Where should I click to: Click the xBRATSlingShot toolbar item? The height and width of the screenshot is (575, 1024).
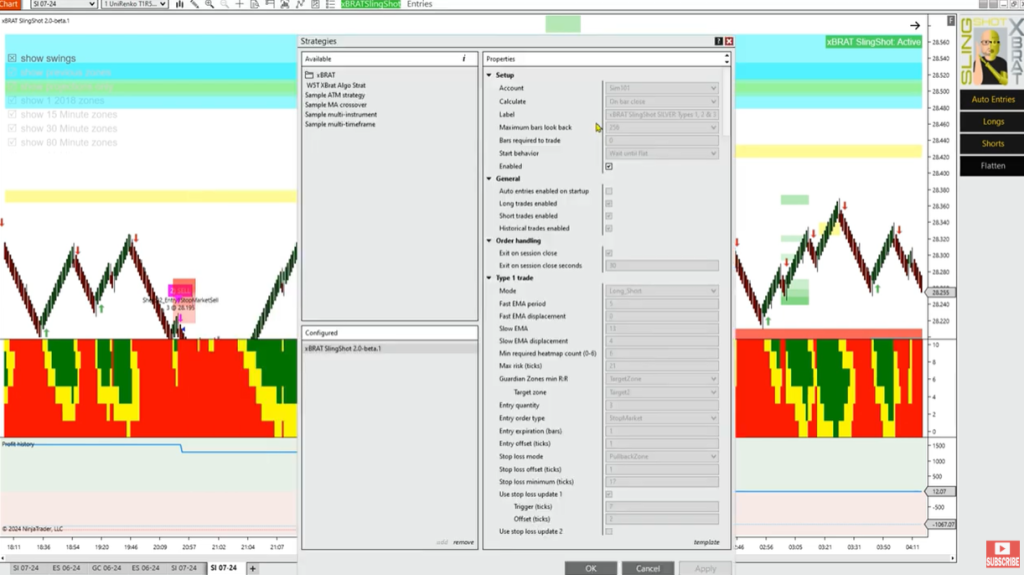point(370,4)
